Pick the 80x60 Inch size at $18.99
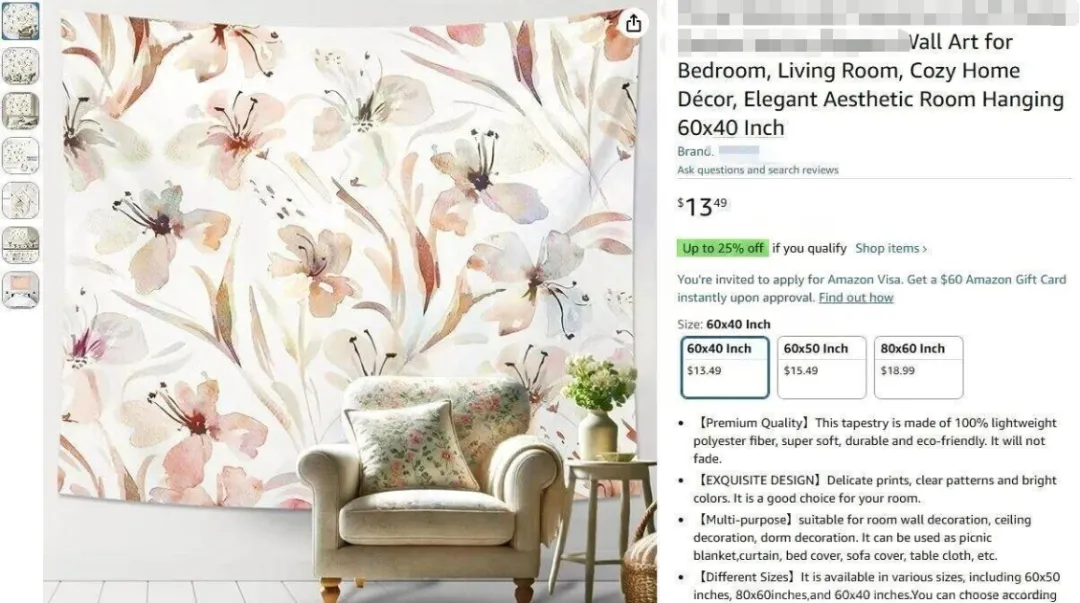This screenshot has width=1080, height=603. (x=918, y=367)
